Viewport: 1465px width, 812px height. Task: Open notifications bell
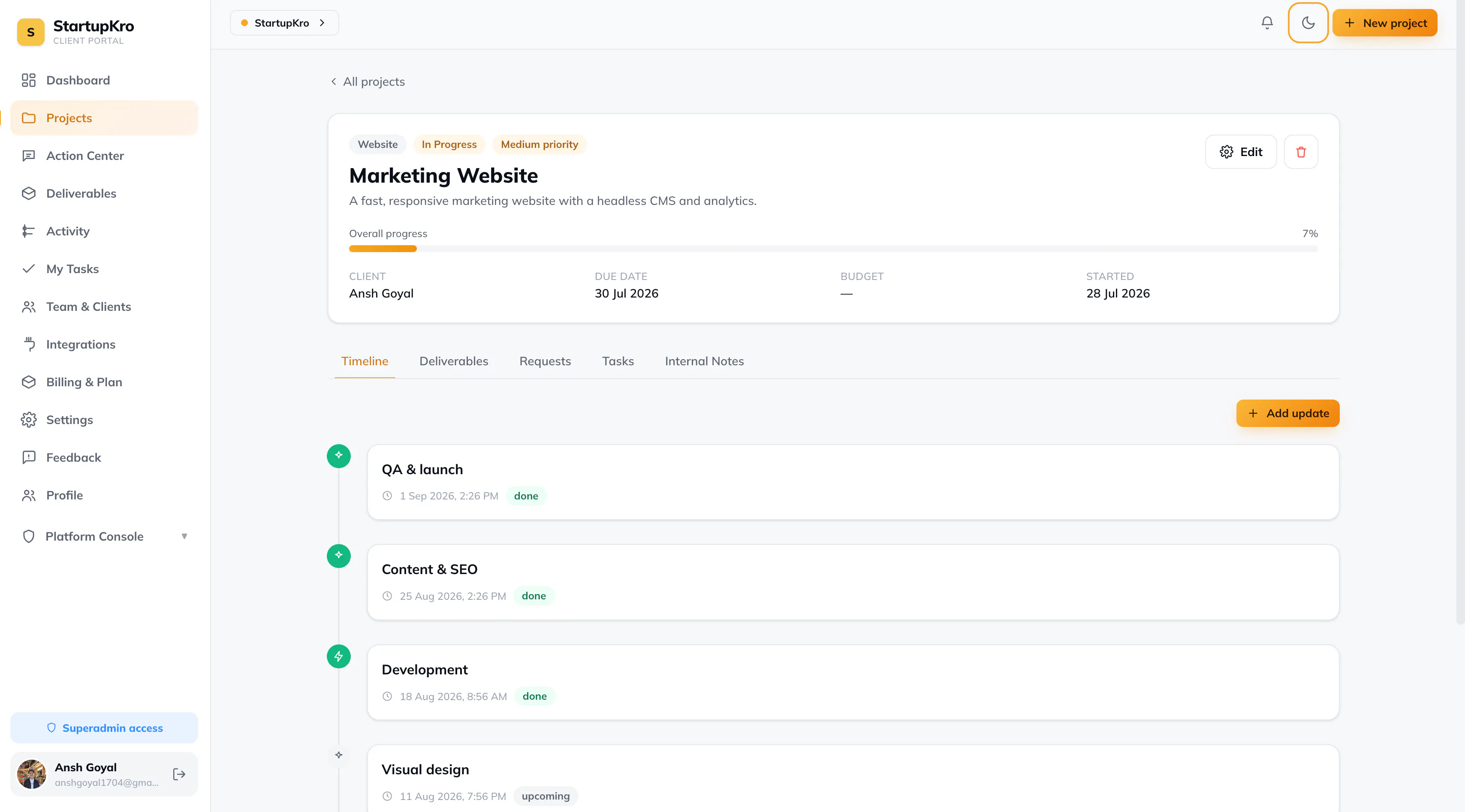pyautogui.click(x=1267, y=23)
